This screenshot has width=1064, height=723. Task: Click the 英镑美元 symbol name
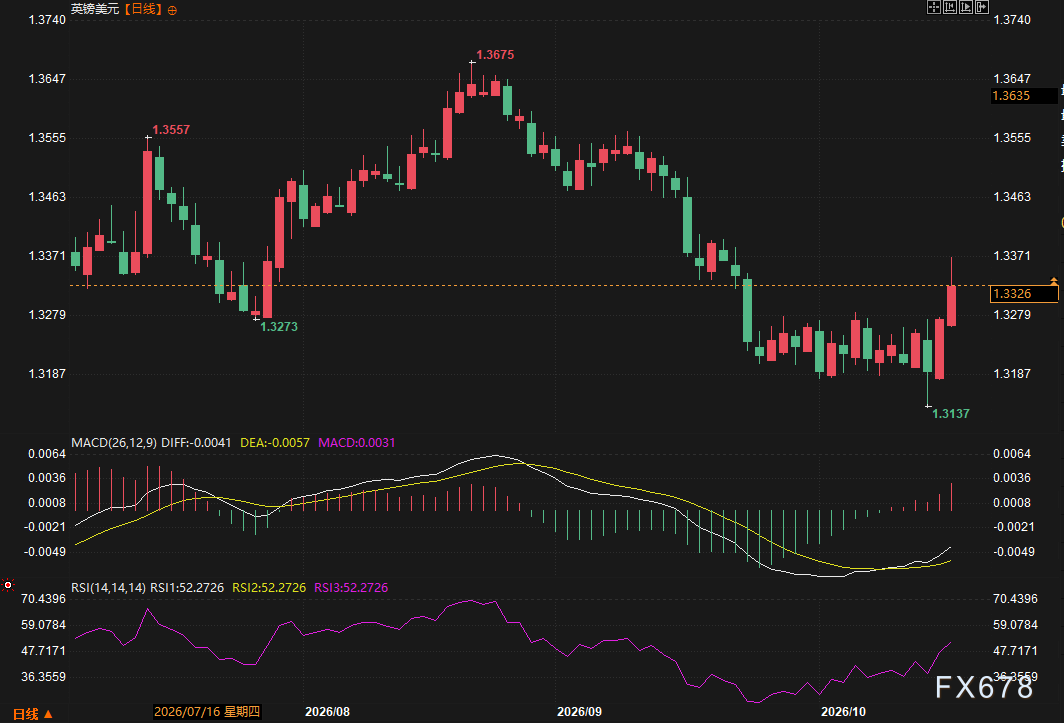pos(95,10)
